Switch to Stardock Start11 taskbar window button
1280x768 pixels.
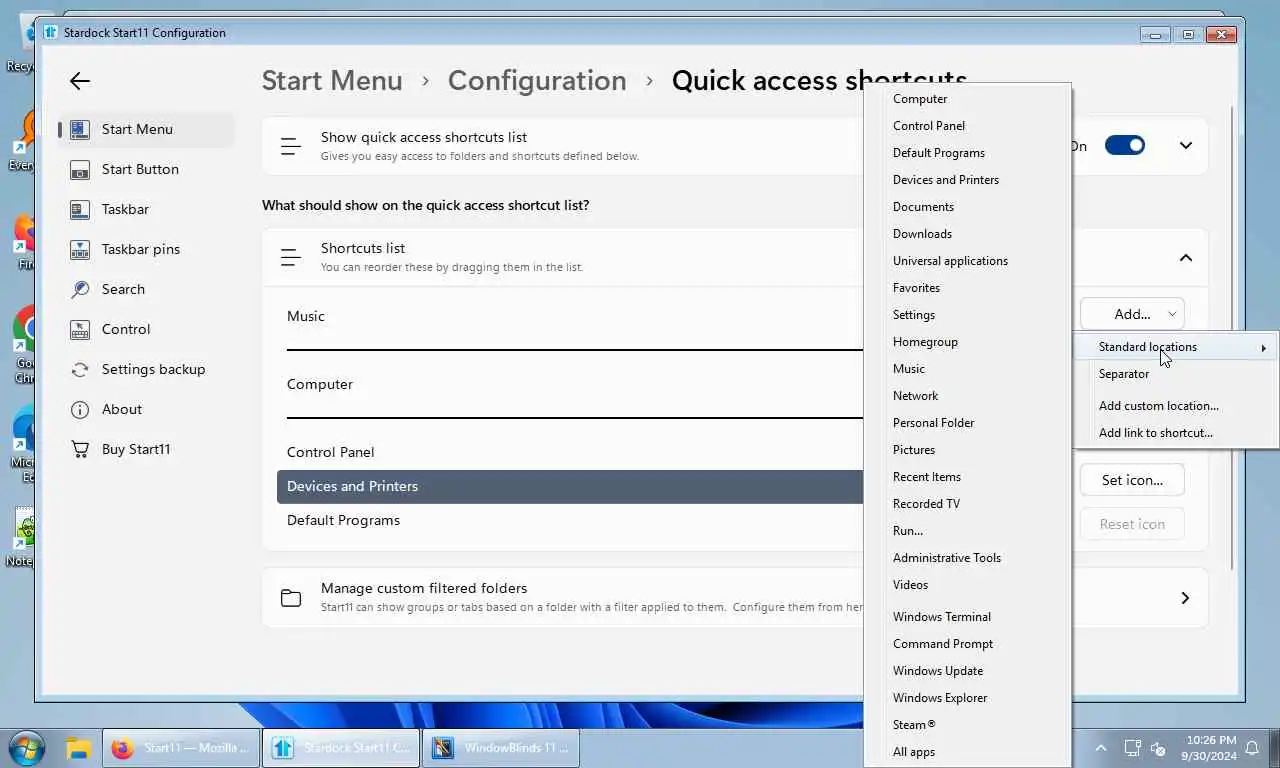coord(341,748)
